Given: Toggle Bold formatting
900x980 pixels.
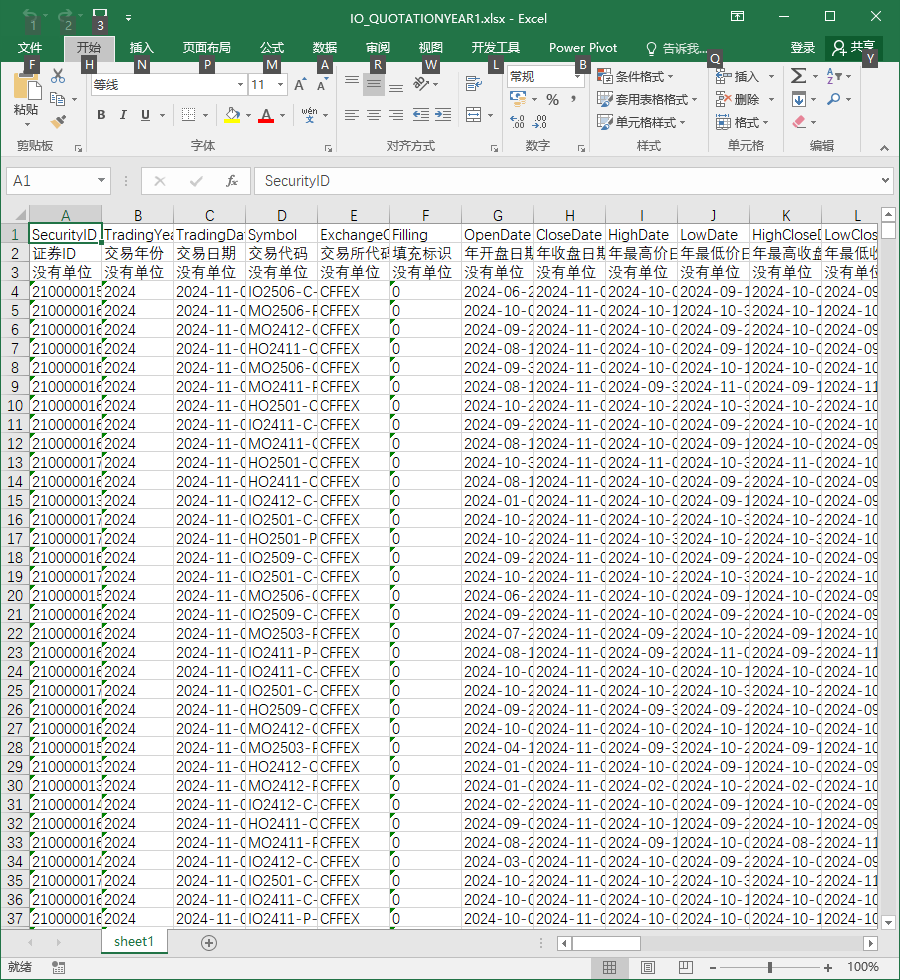Looking at the screenshot, I should [101, 115].
